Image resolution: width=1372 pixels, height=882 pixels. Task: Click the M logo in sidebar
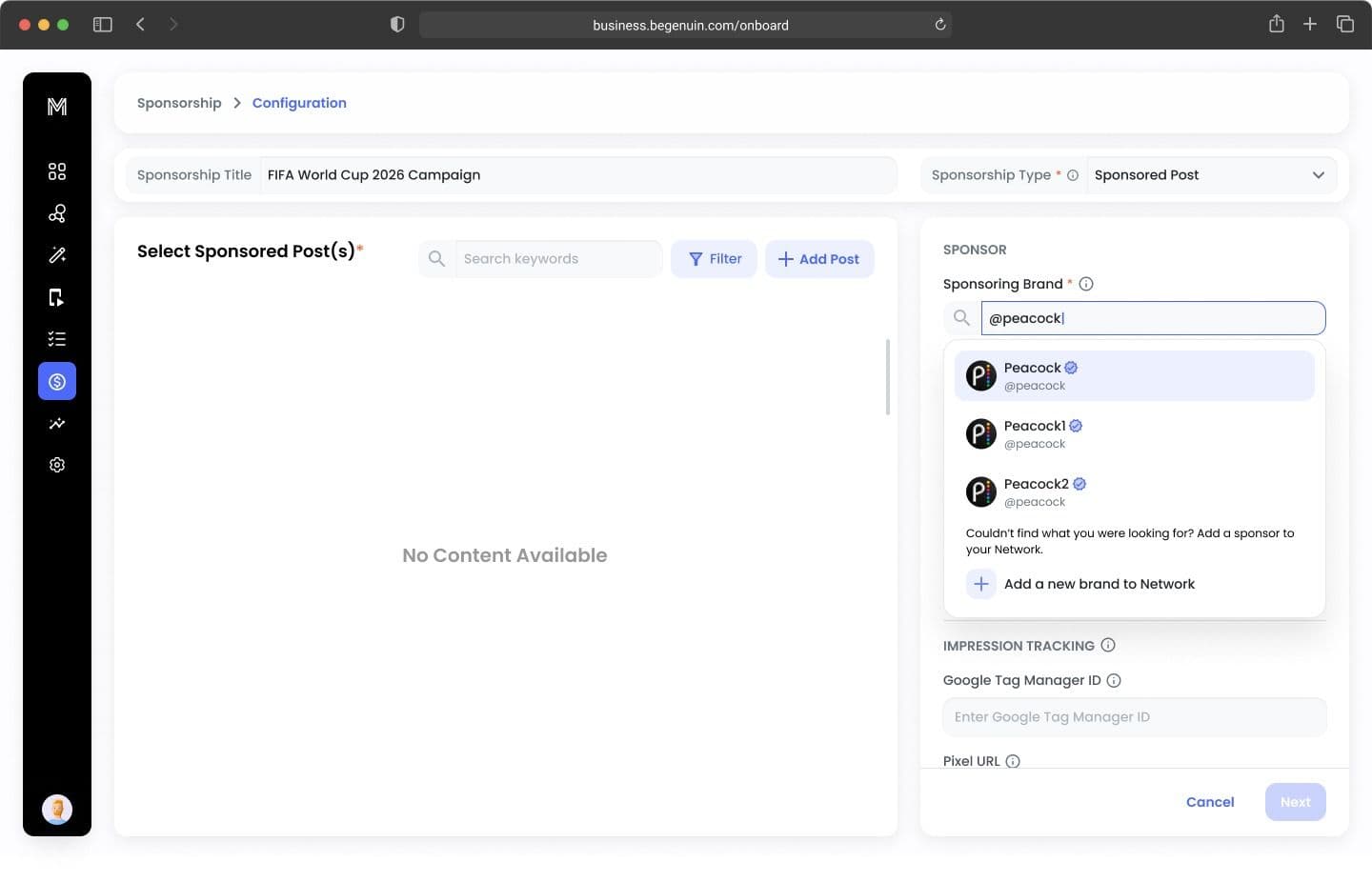57,107
